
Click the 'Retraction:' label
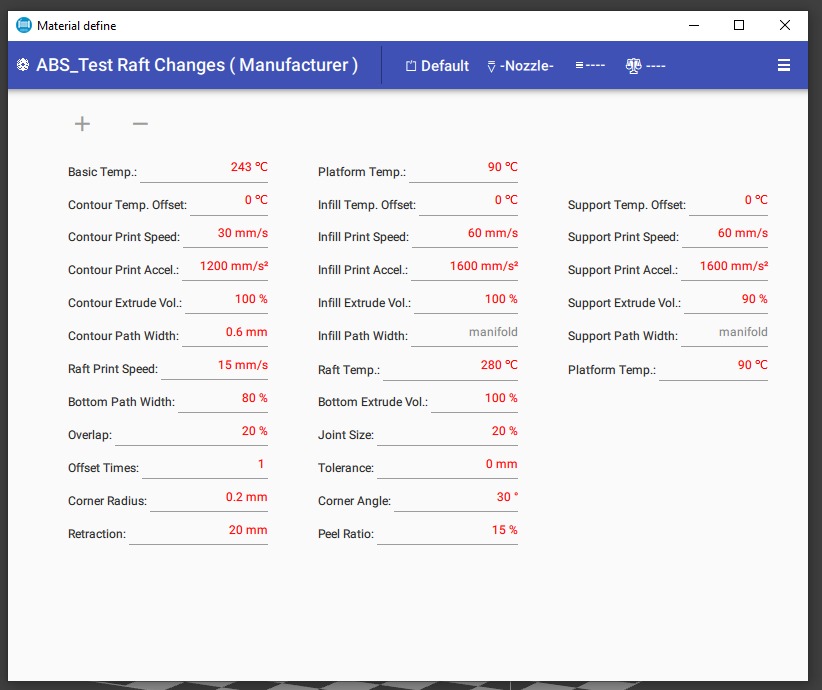coord(97,534)
